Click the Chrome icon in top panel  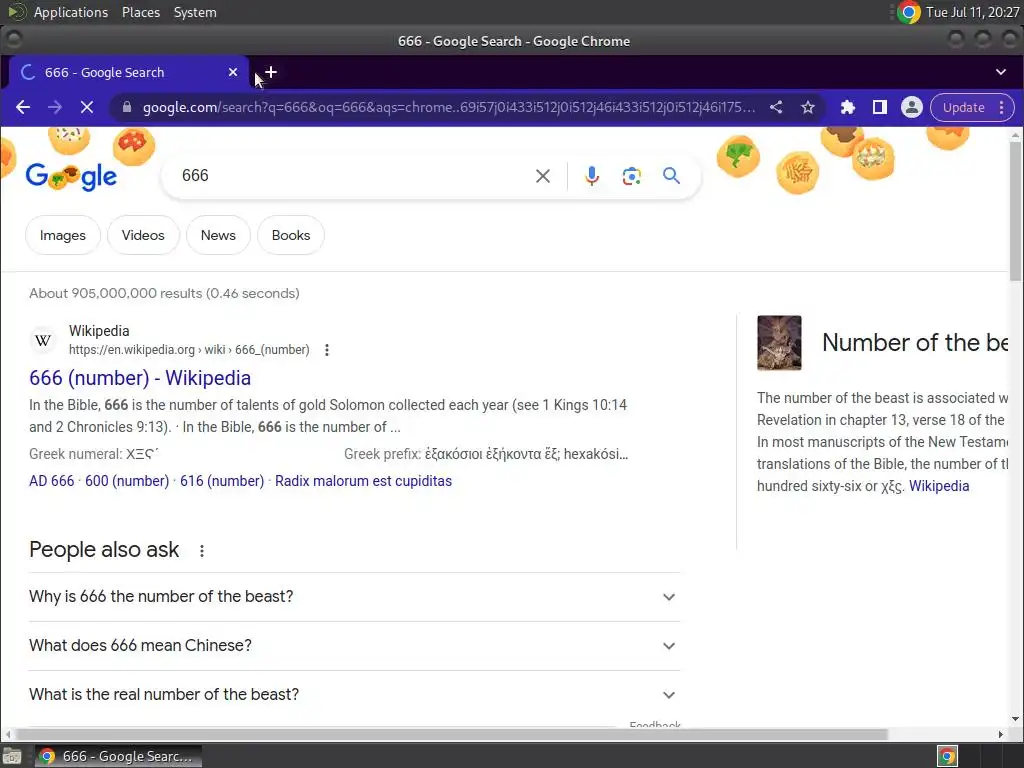pyautogui.click(x=908, y=12)
